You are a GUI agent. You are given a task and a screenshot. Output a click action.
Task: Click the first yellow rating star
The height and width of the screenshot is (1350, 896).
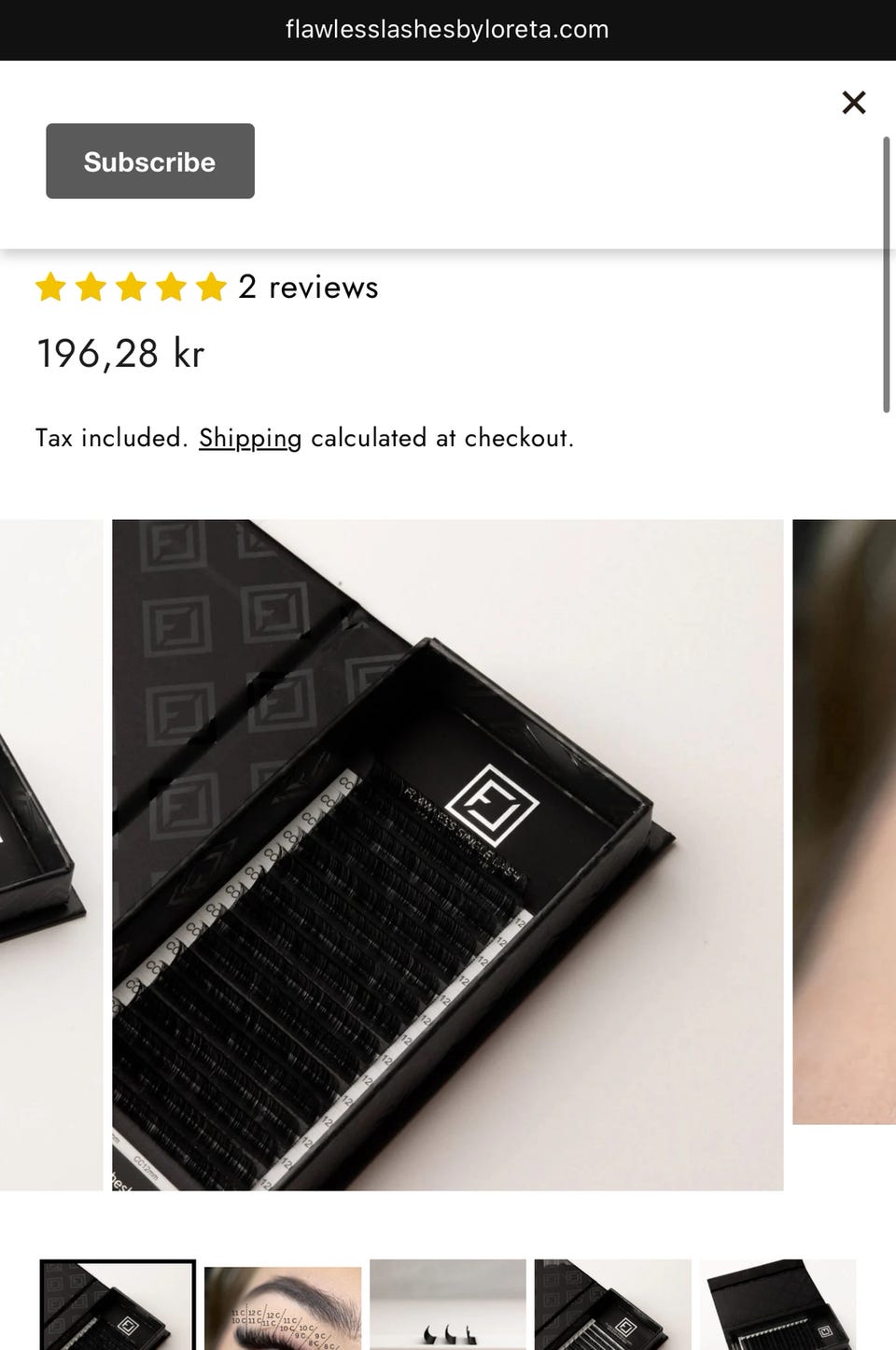pos(50,287)
